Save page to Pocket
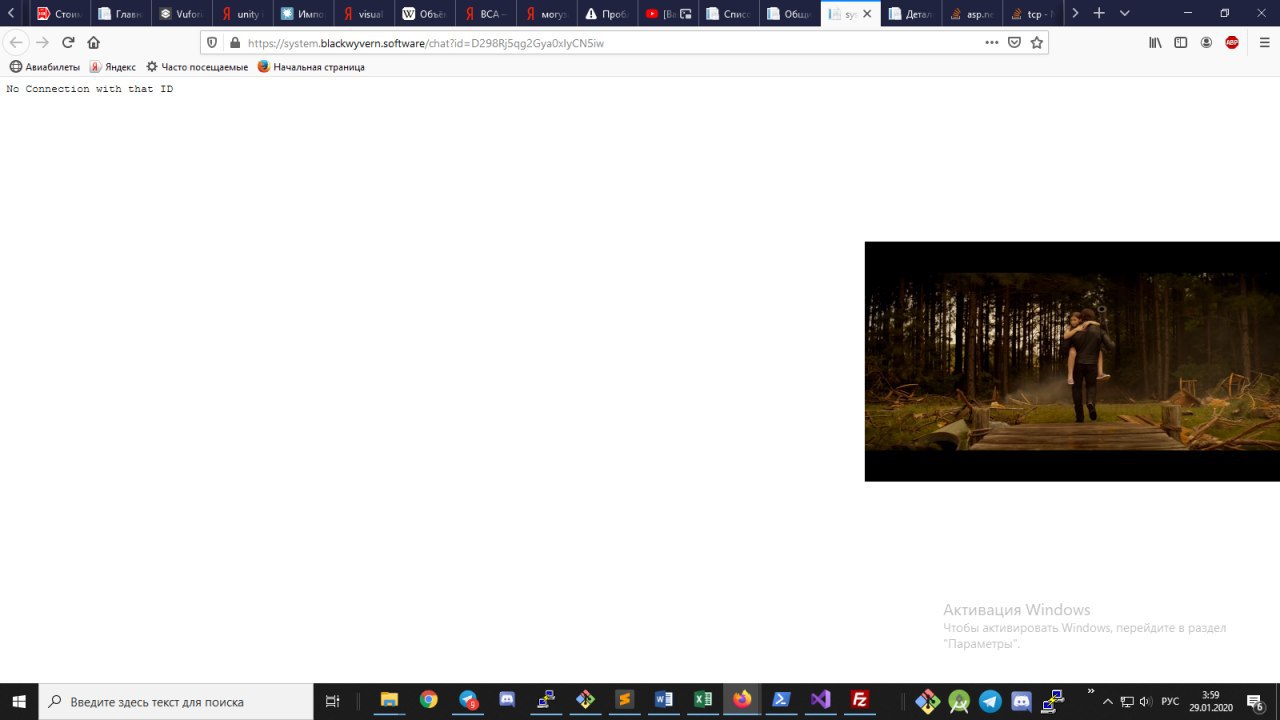The image size is (1280, 720). click(x=1014, y=43)
